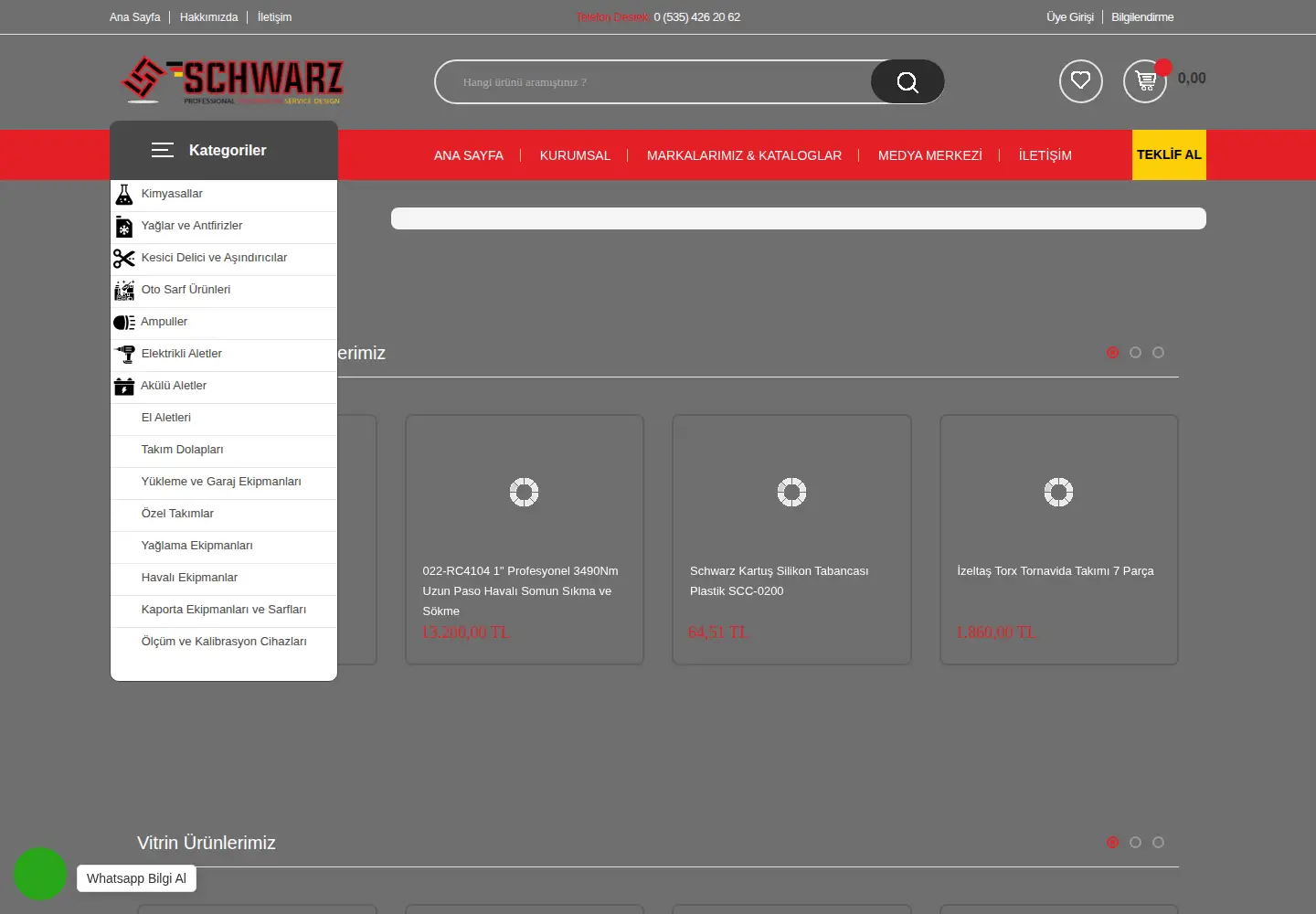This screenshot has height=914, width=1316.
Task: Focus the product search field
Action: [x=653, y=82]
